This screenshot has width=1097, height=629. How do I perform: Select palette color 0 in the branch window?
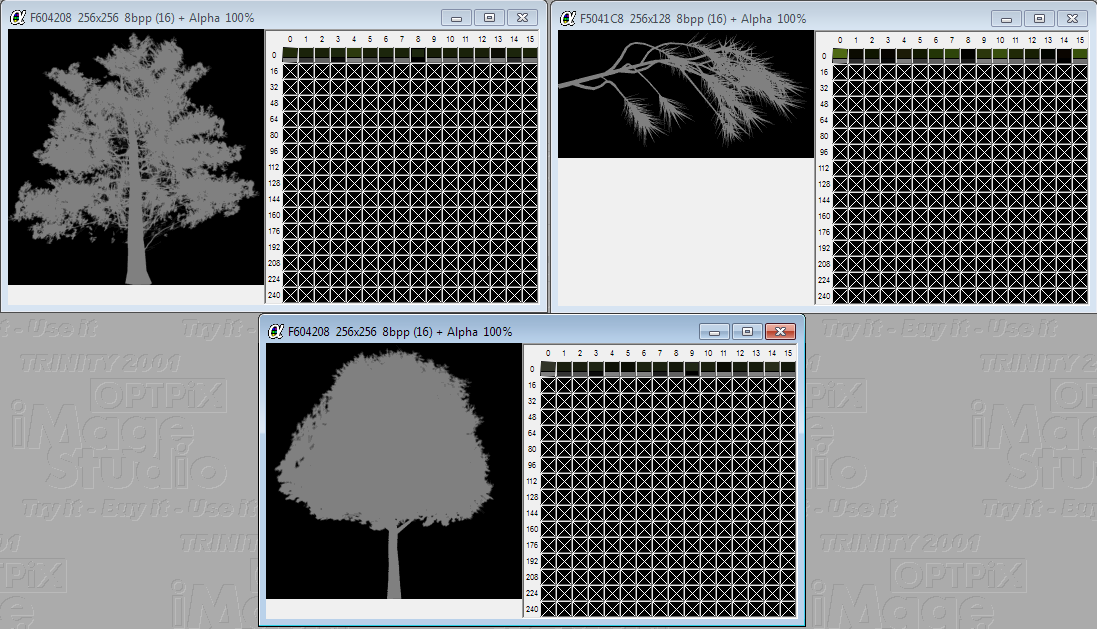click(x=840, y=55)
